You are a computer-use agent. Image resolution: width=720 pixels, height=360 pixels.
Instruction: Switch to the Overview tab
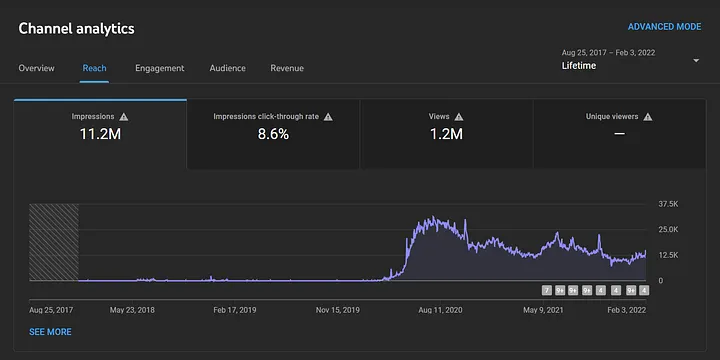point(36,68)
